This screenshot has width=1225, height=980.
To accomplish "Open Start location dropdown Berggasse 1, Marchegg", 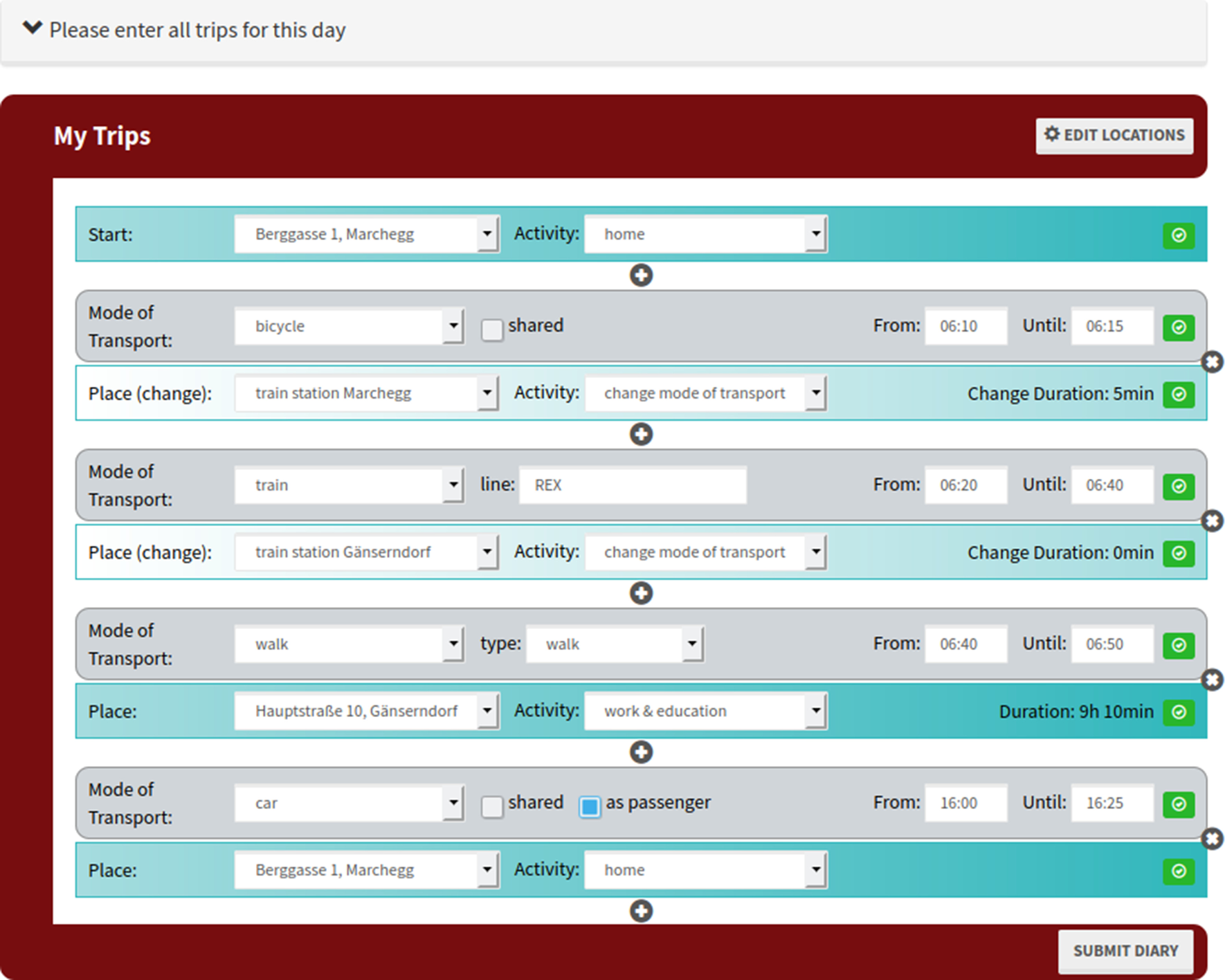I will click(x=367, y=235).
